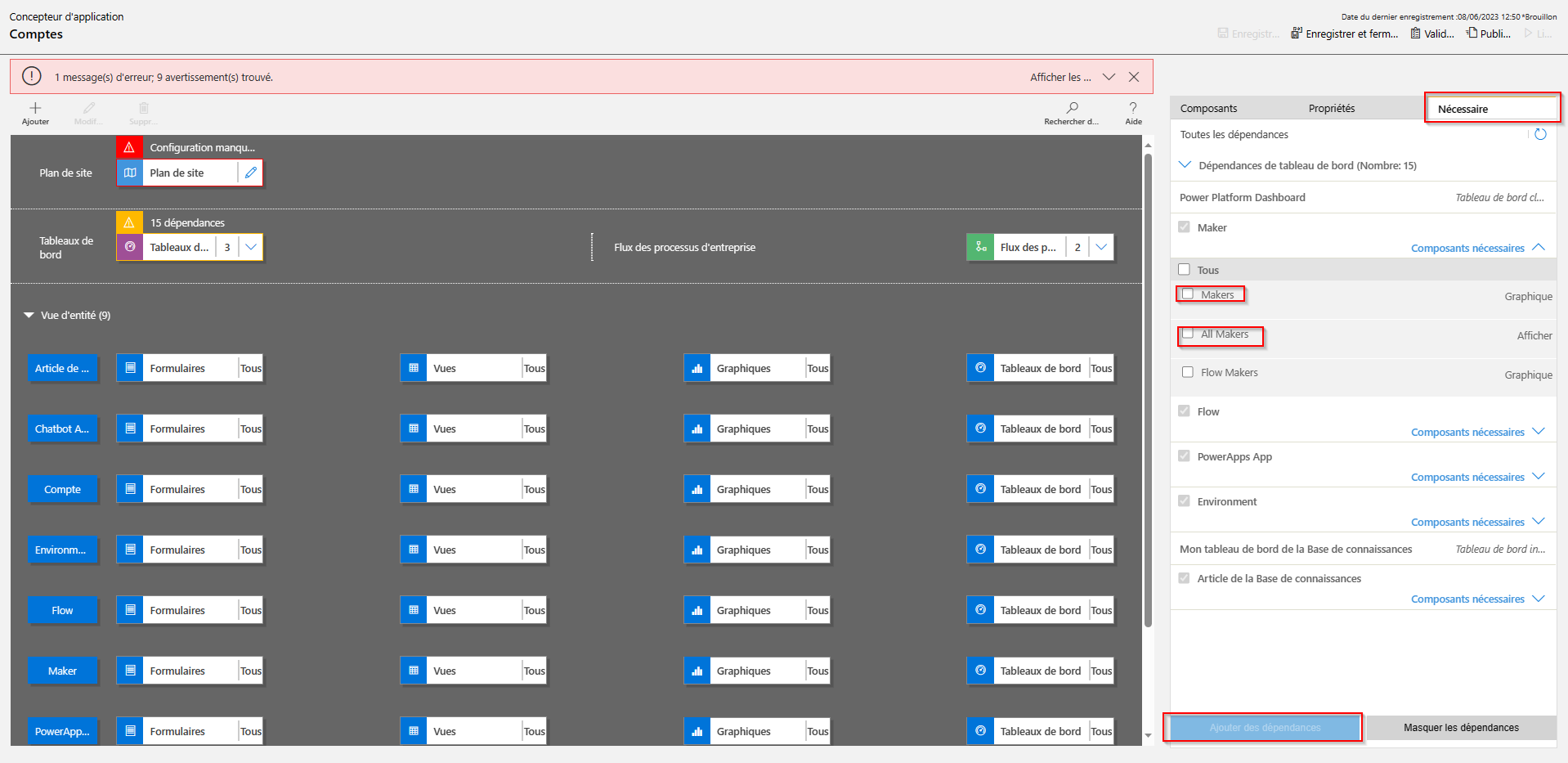Image resolution: width=1568 pixels, height=763 pixels.
Task: Click the green Flux des processus icon
Action: (x=980, y=247)
